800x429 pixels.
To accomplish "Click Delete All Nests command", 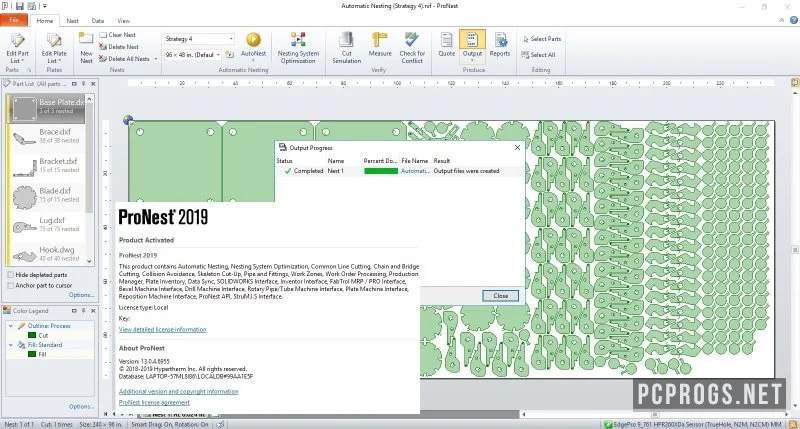I will (x=124, y=59).
